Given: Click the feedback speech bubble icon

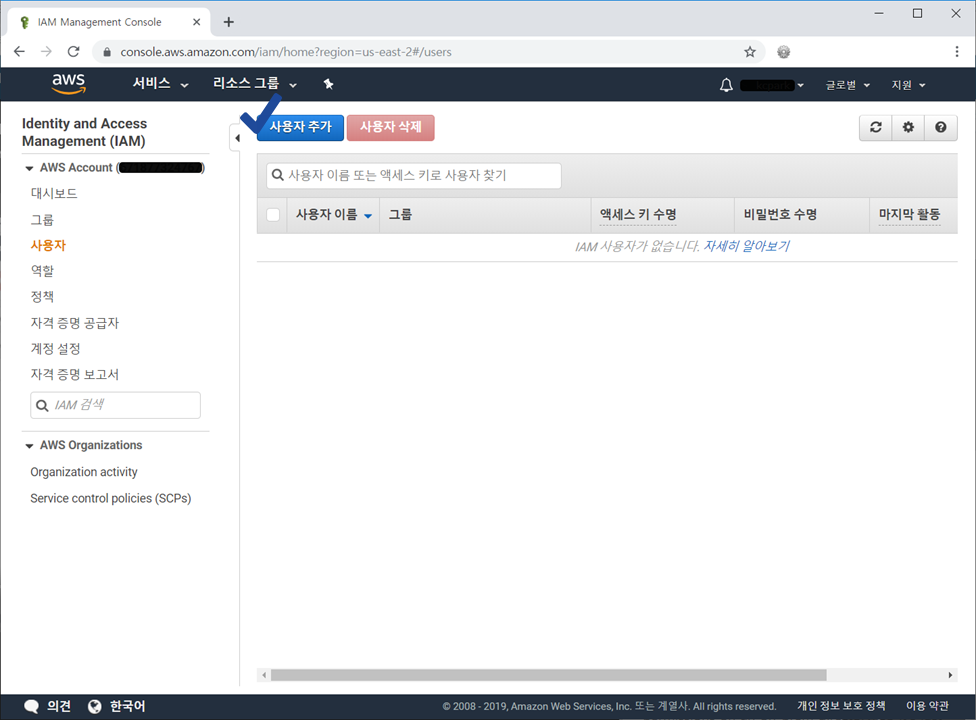Looking at the screenshot, I should click(31, 706).
